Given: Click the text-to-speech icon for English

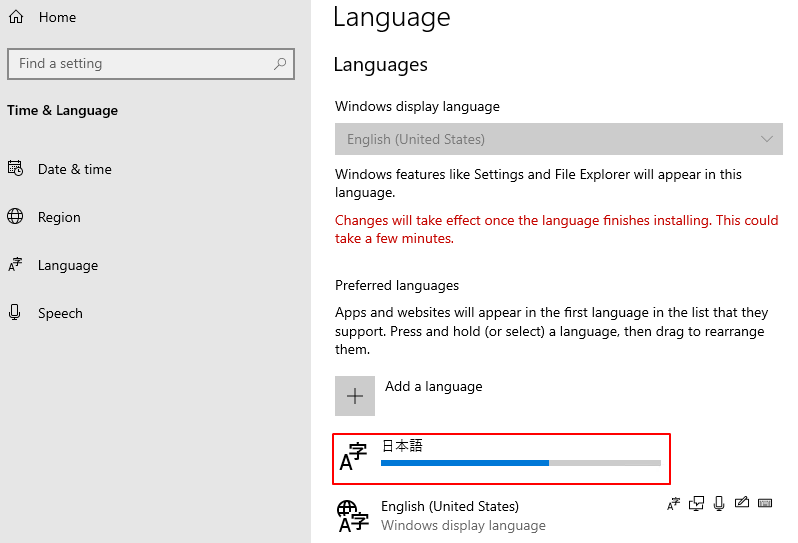Looking at the screenshot, I should point(697,503).
